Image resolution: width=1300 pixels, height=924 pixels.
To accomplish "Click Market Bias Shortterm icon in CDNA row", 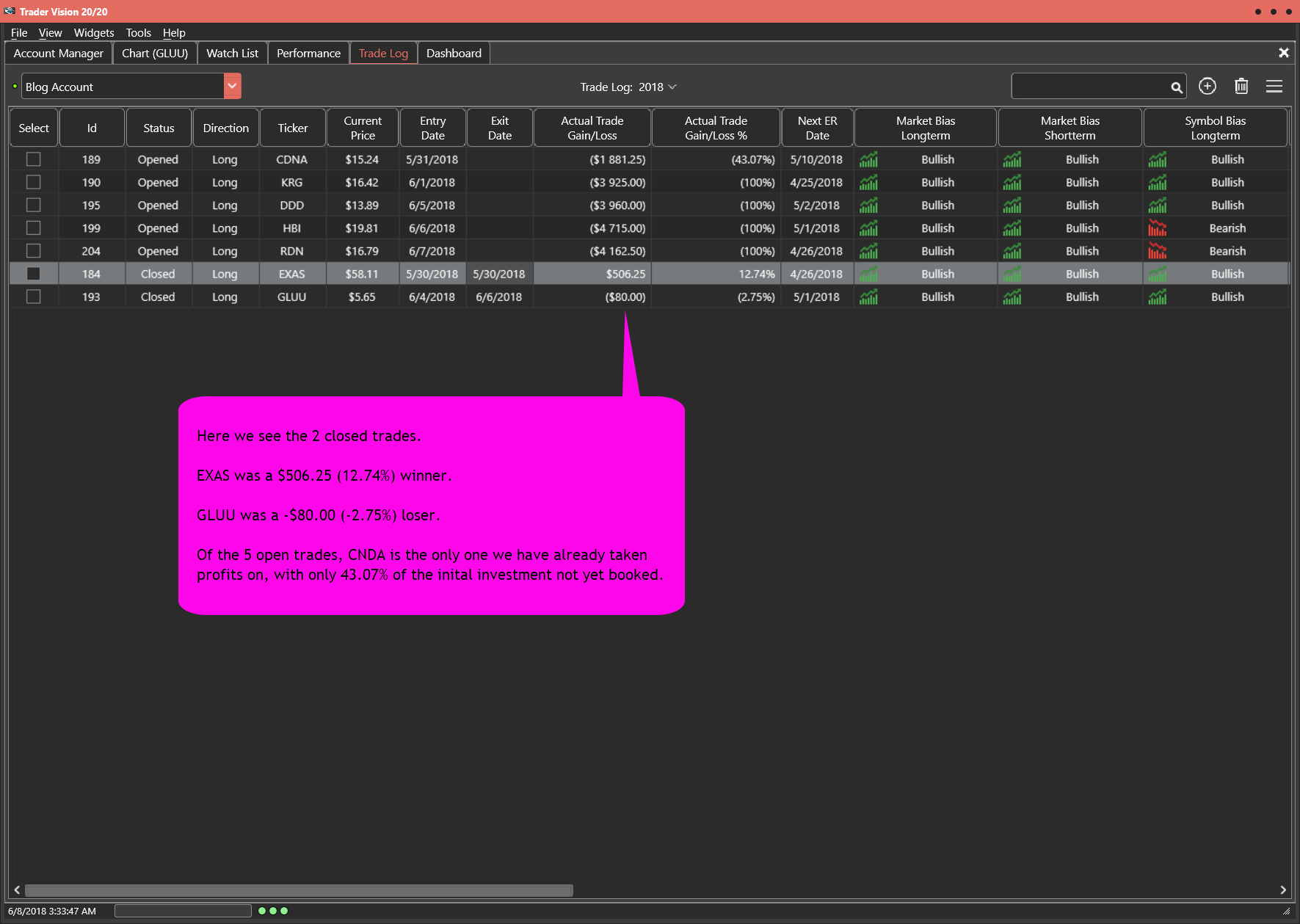I will click(x=1012, y=159).
